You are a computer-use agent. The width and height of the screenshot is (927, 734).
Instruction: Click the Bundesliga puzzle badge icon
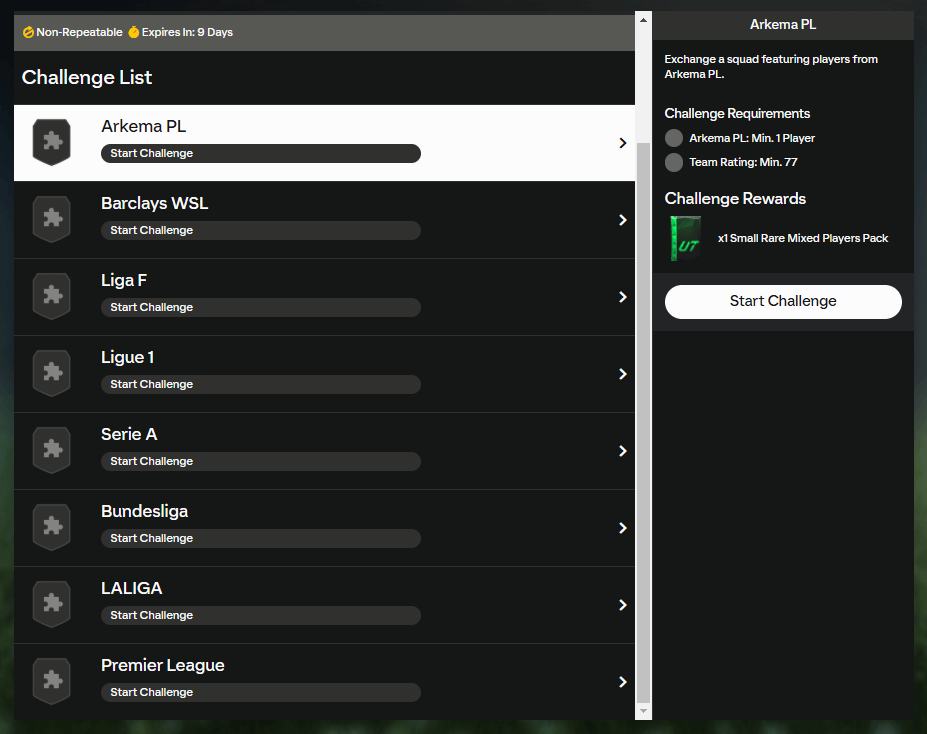click(x=52, y=527)
